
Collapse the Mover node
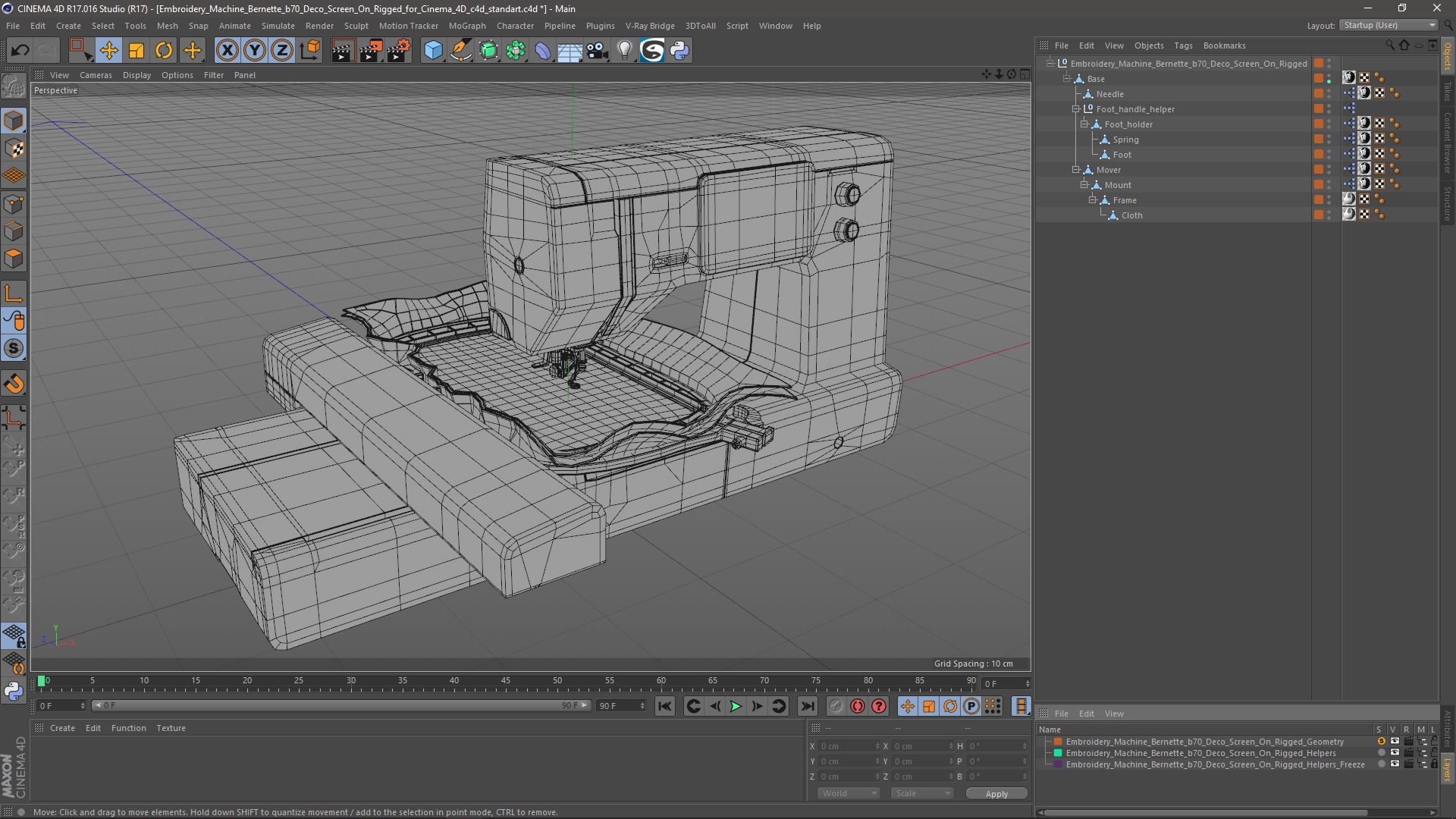[1075, 170]
